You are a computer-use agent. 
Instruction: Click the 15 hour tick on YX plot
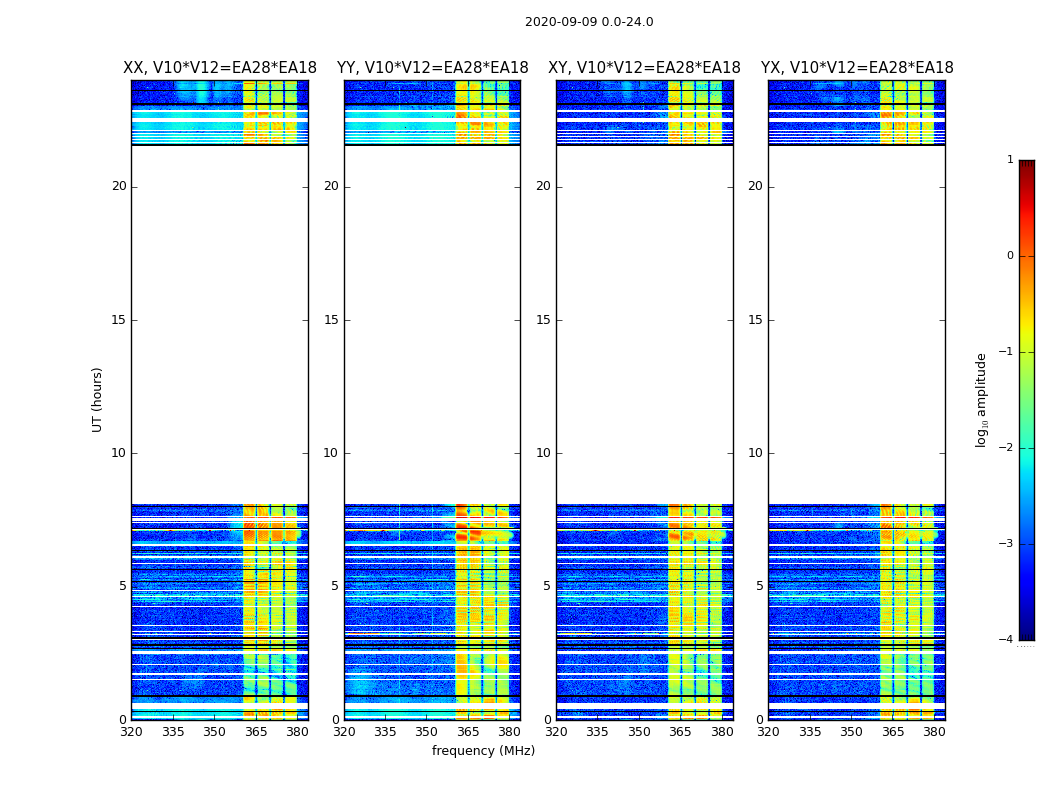pyautogui.click(x=755, y=319)
